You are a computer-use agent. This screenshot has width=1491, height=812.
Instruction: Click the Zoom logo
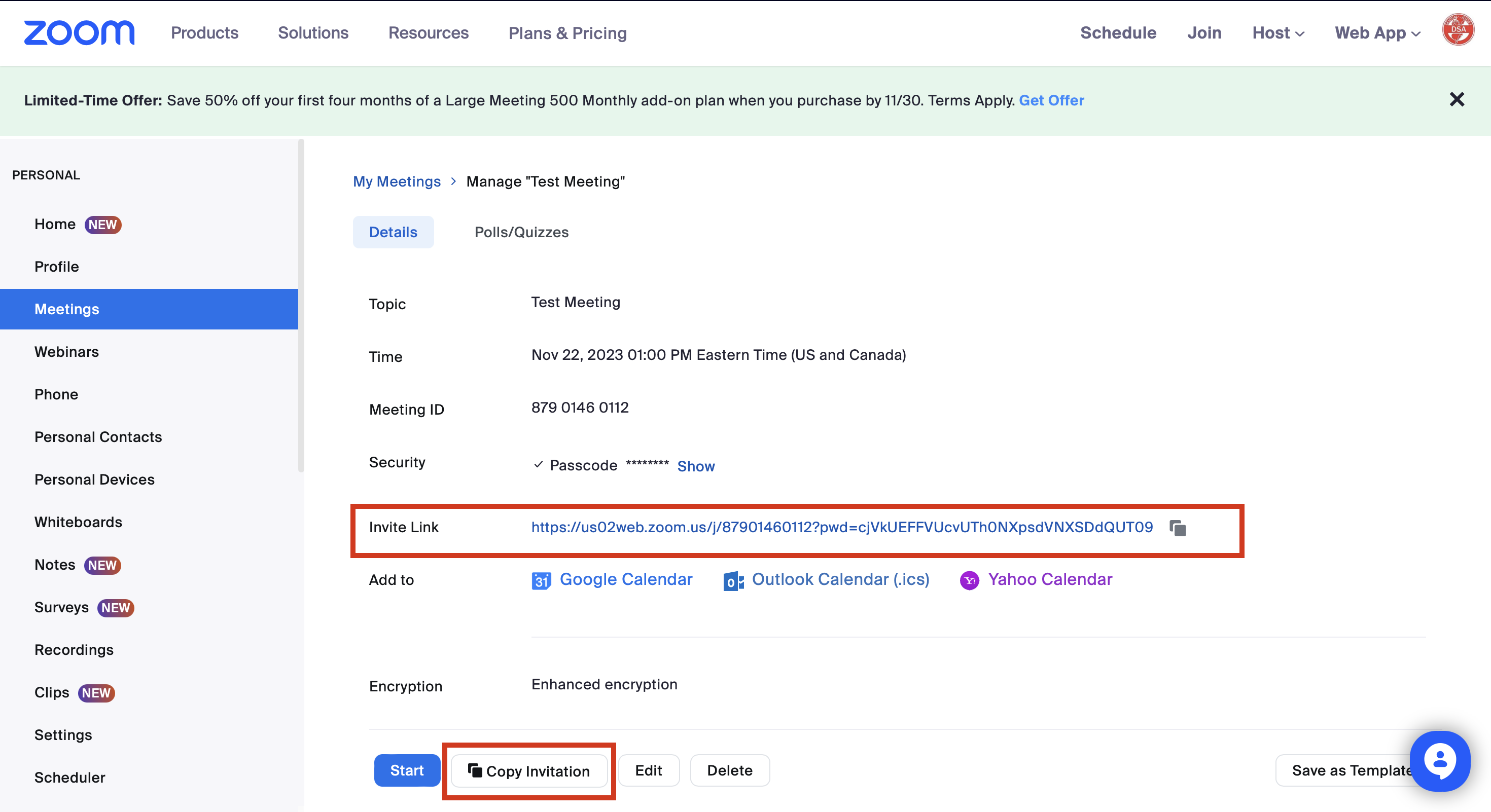pos(79,33)
